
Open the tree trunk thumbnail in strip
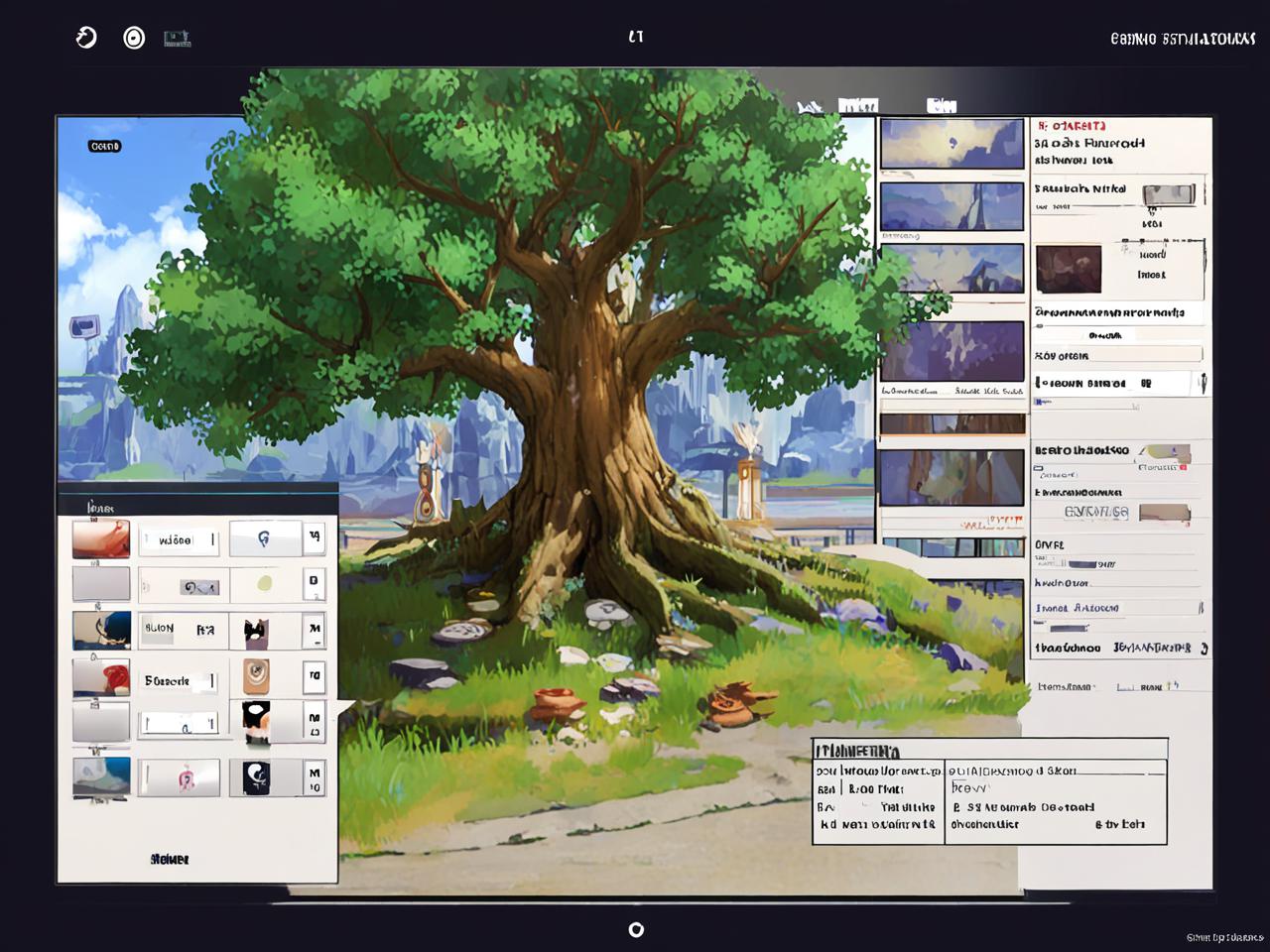pos(952,478)
